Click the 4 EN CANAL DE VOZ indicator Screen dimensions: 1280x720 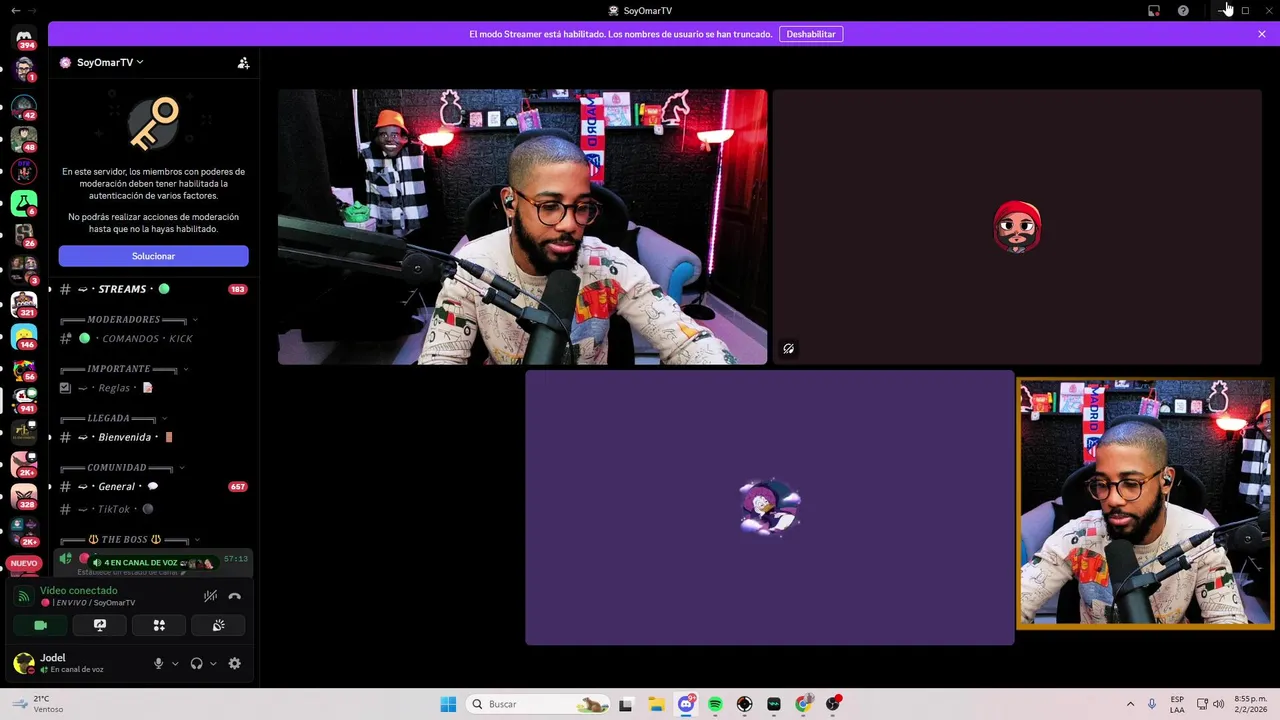152,563
